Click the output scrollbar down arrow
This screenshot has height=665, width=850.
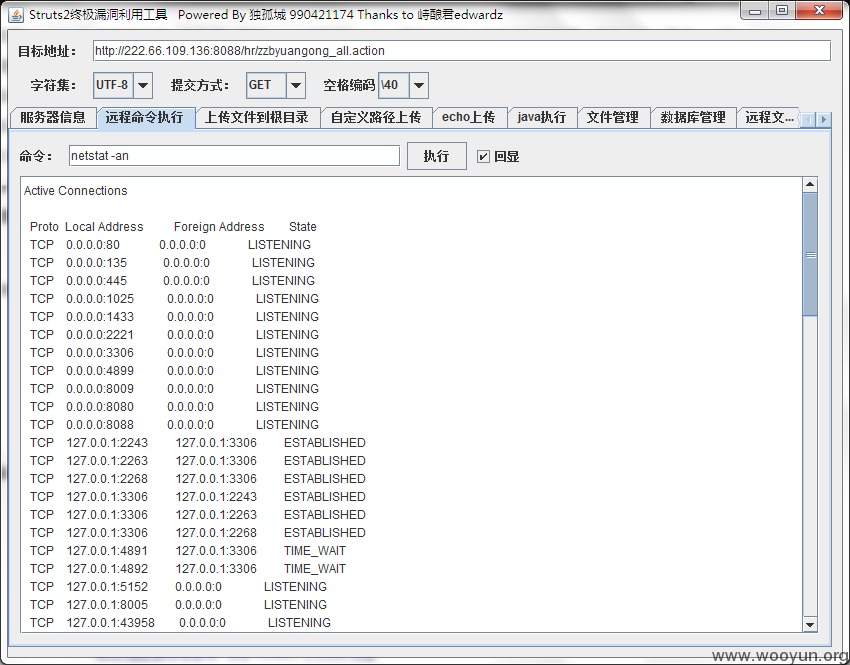(810, 624)
